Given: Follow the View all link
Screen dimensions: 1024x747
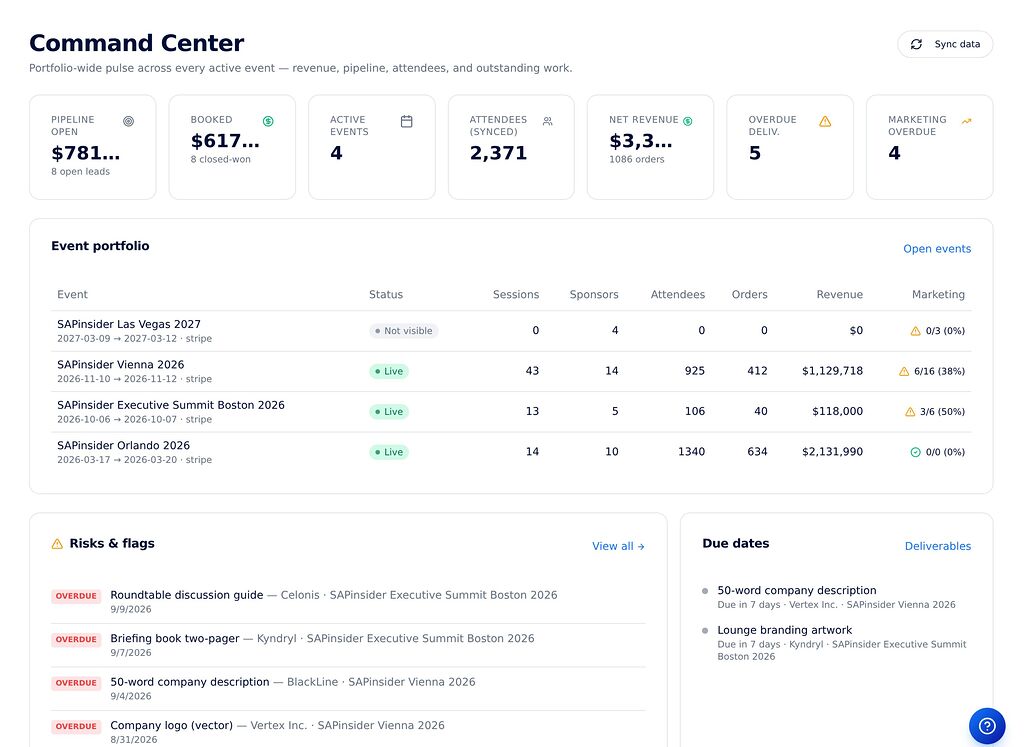Looking at the screenshot, I should pos(618,547).
